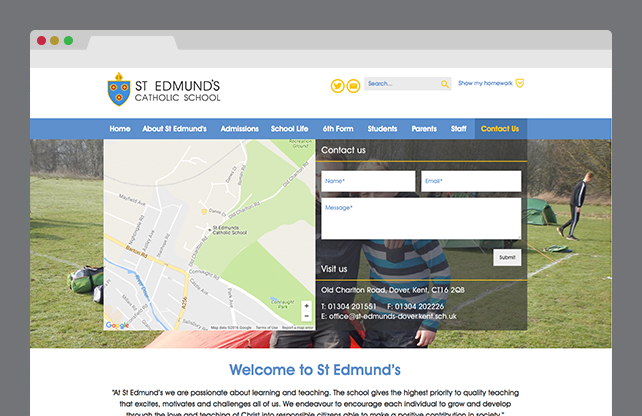Zoom in on the map
This screenshot has width=642, height=416.
click(306, 305)
